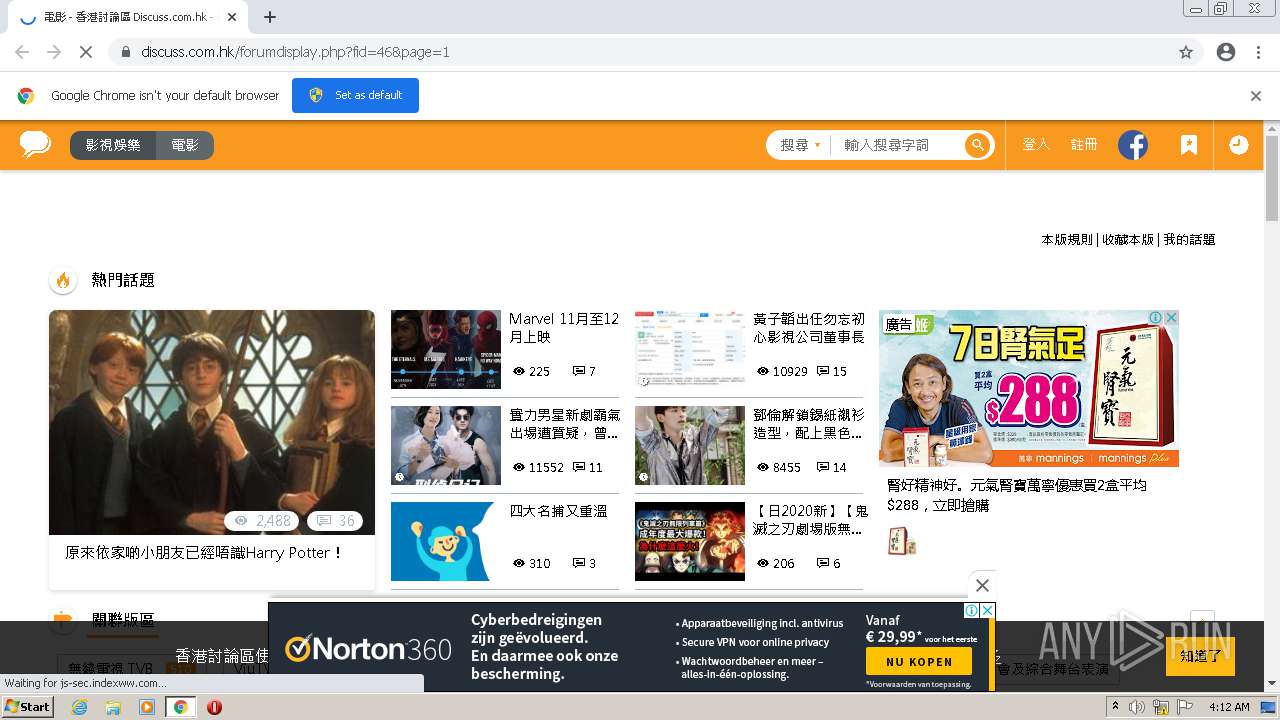
Task: Open Internet Explorer from the taskbar
Action: point(79,707)
